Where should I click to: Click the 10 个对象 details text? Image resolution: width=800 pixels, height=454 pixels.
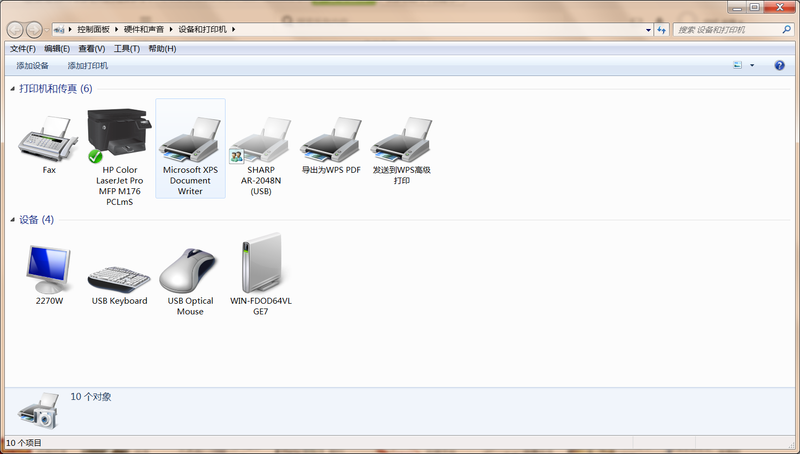pyautogui.click(x=91, y=397)
